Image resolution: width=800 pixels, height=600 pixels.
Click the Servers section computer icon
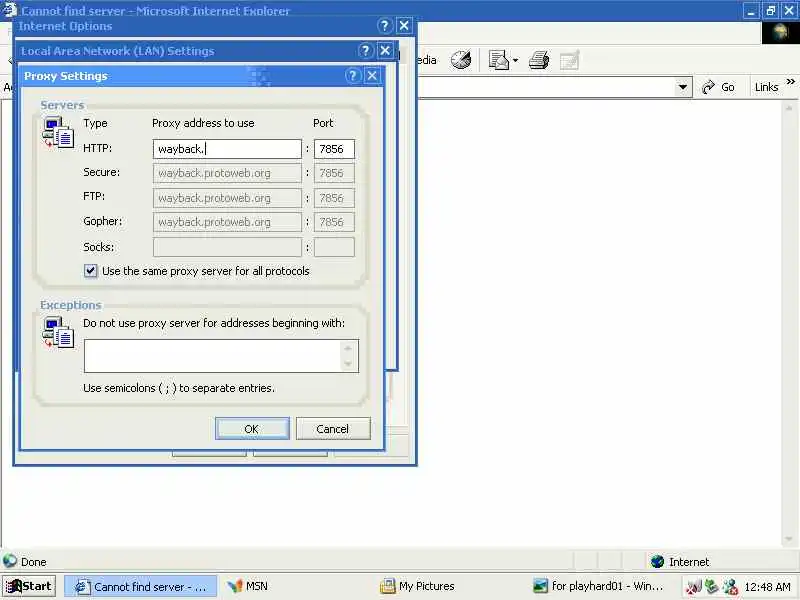tap(58, 133)
